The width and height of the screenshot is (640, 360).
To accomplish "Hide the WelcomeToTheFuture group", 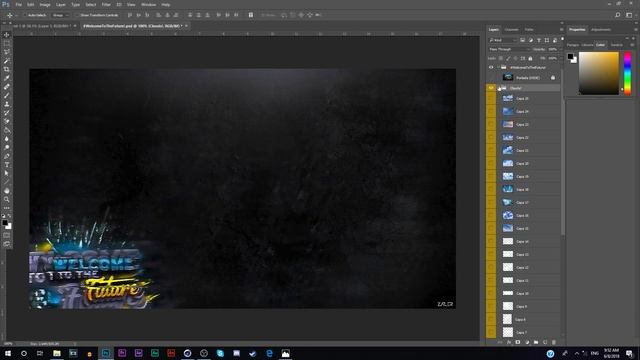I will pos(491,67).
